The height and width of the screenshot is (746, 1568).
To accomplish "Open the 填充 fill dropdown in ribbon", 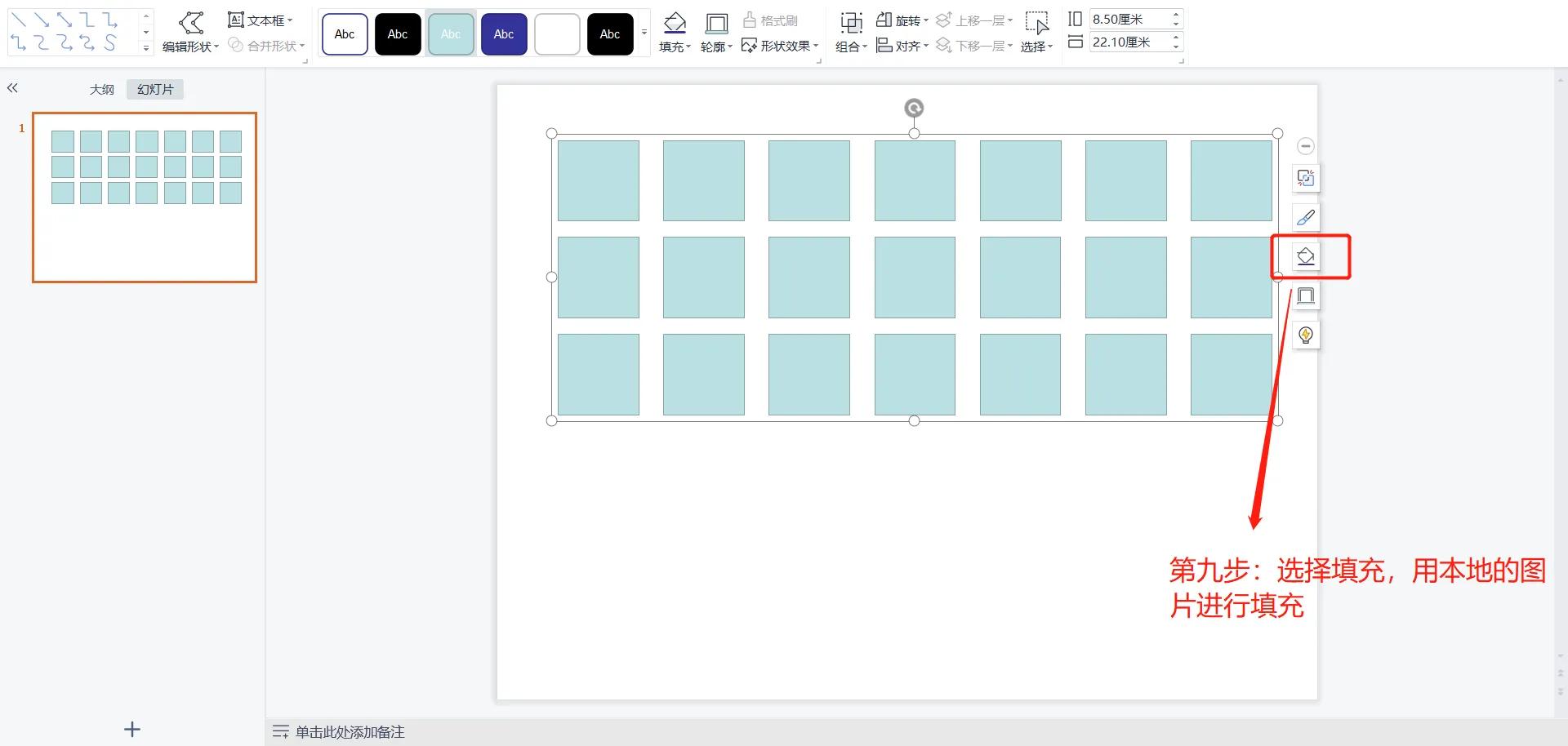I will (x=675, y=47).
